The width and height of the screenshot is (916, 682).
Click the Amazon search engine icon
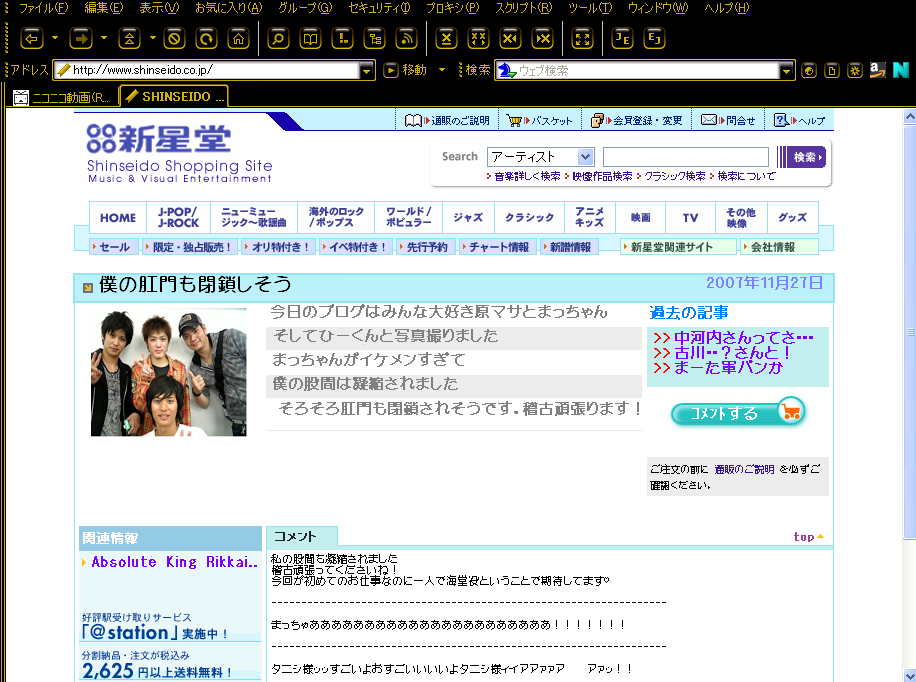[877, 70]
